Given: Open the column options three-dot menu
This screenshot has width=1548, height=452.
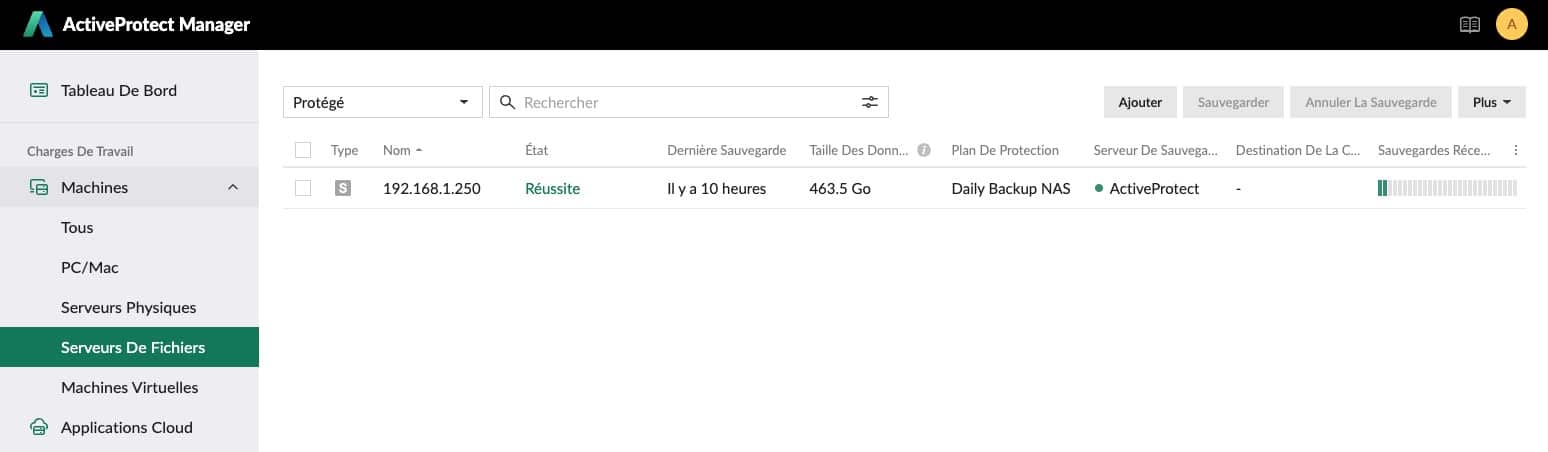Looking at the screenshot, I should 1516,150.
